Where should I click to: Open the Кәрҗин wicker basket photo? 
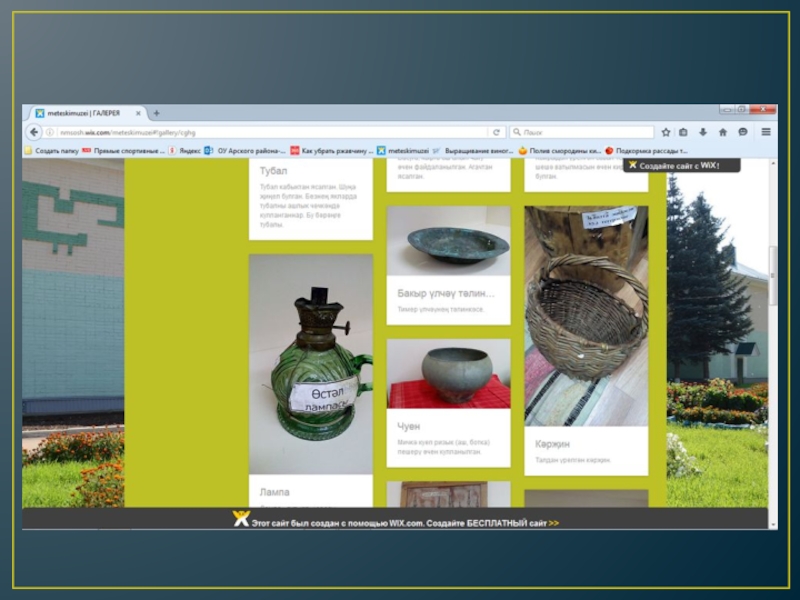[x=586, y=316]
